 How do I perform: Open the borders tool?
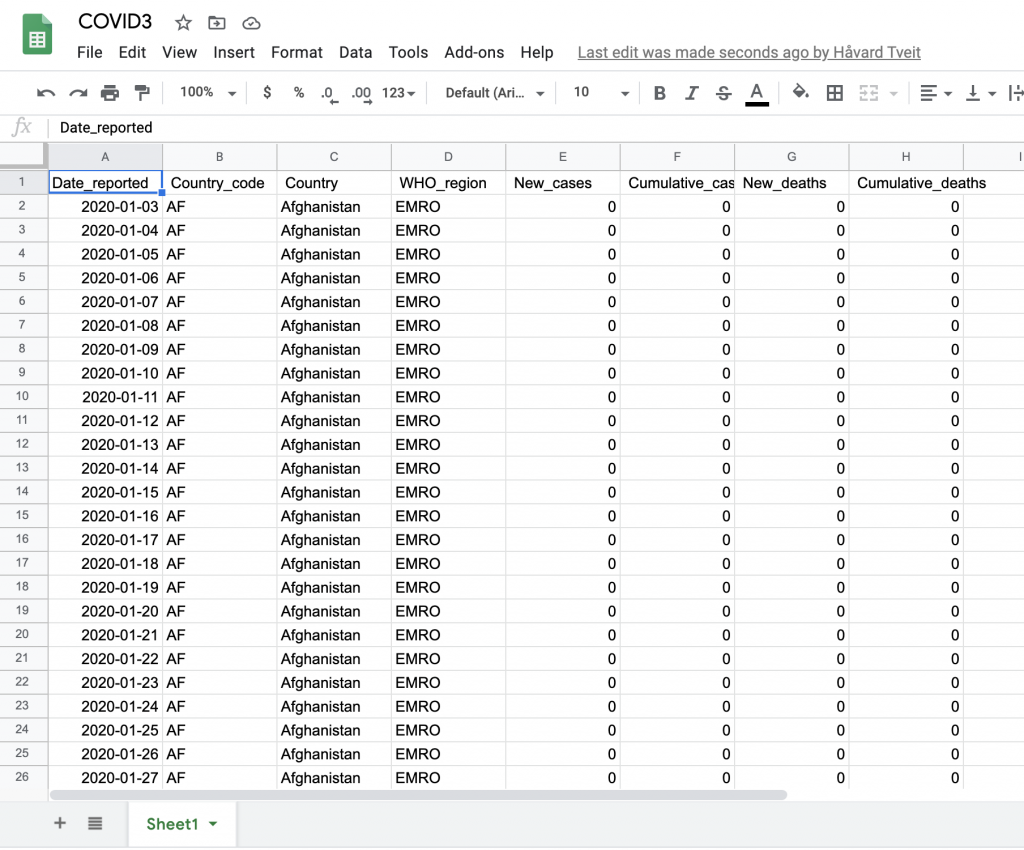pos(835,93)
